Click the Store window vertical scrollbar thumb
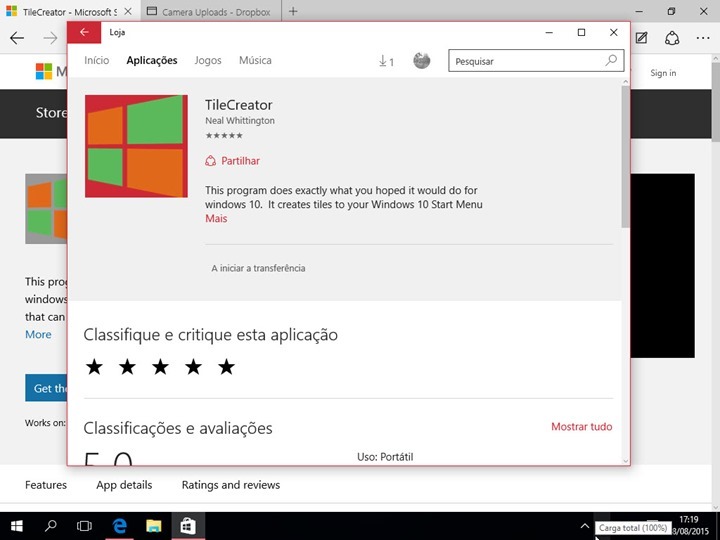 coord(625,156)
